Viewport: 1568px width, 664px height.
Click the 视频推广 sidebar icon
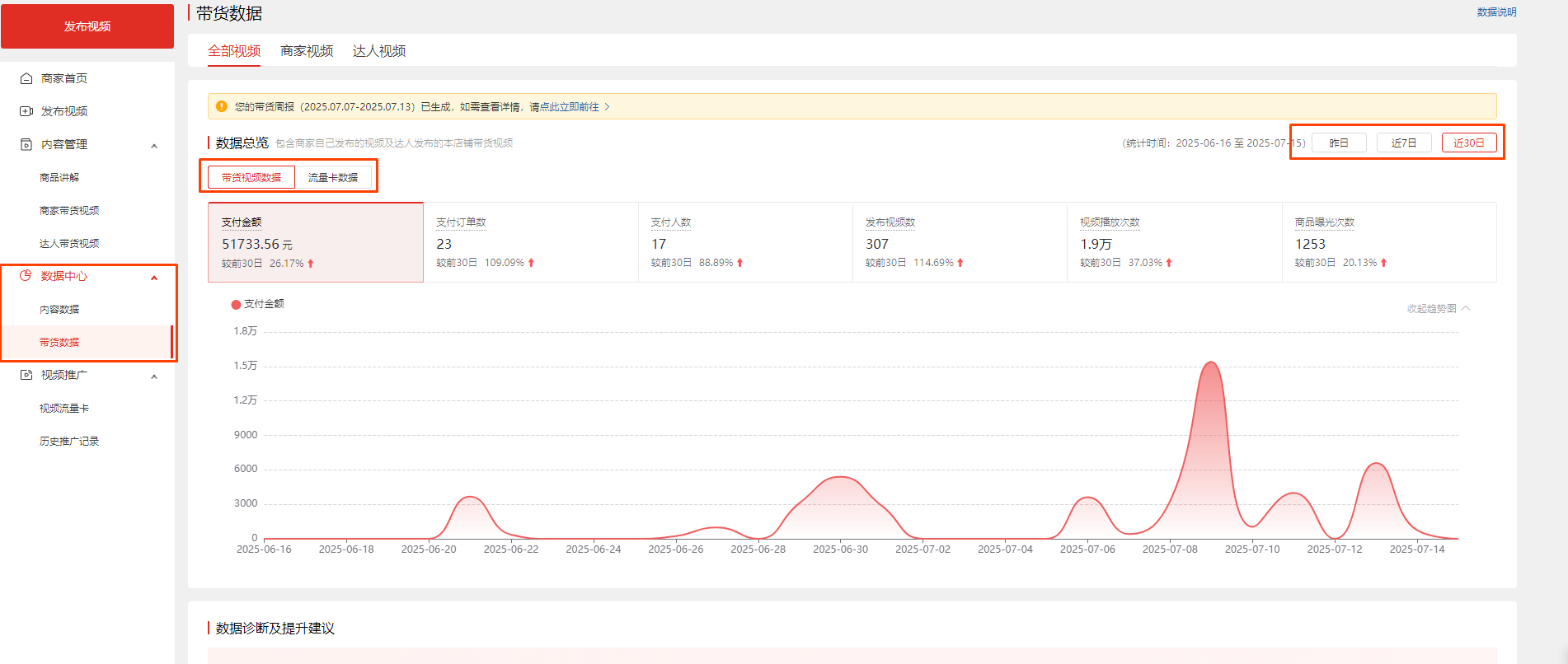(26, 375)
